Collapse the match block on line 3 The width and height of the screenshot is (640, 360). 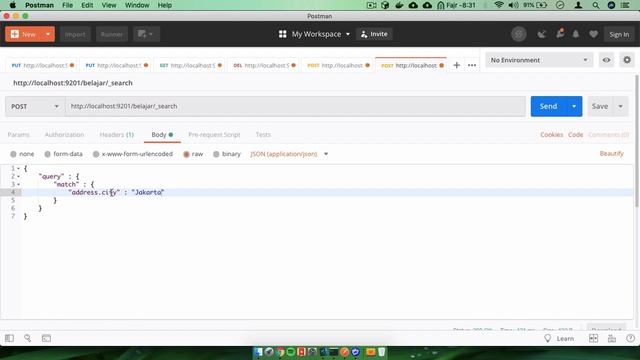18,184
